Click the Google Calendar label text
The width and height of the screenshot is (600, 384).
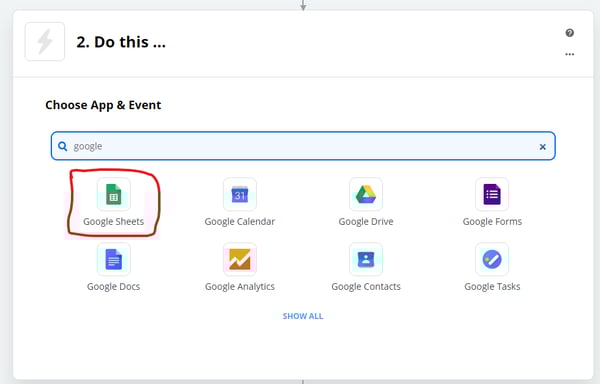(x=240, y=222)
